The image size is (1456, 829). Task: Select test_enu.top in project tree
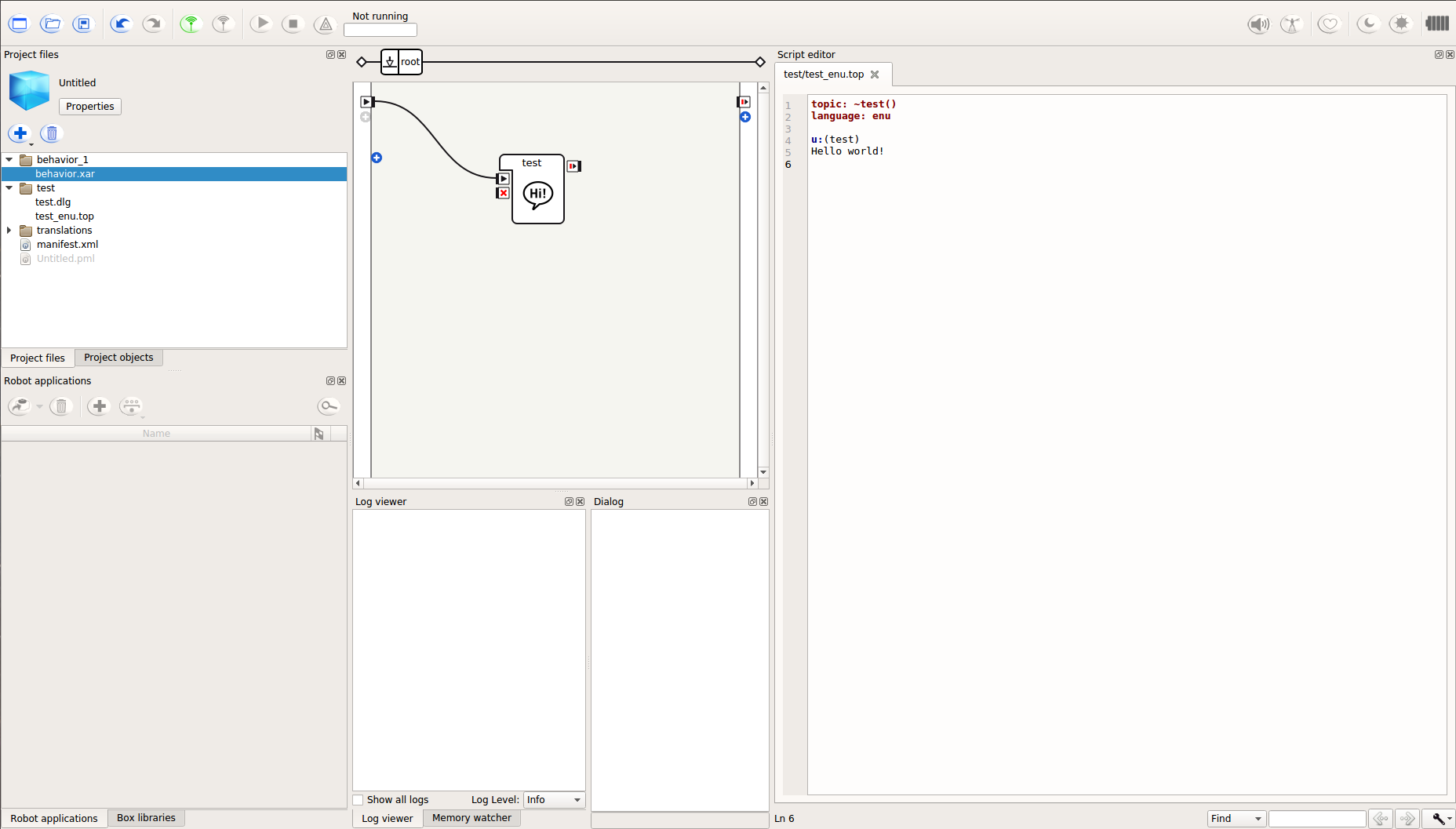click(64, 216)
